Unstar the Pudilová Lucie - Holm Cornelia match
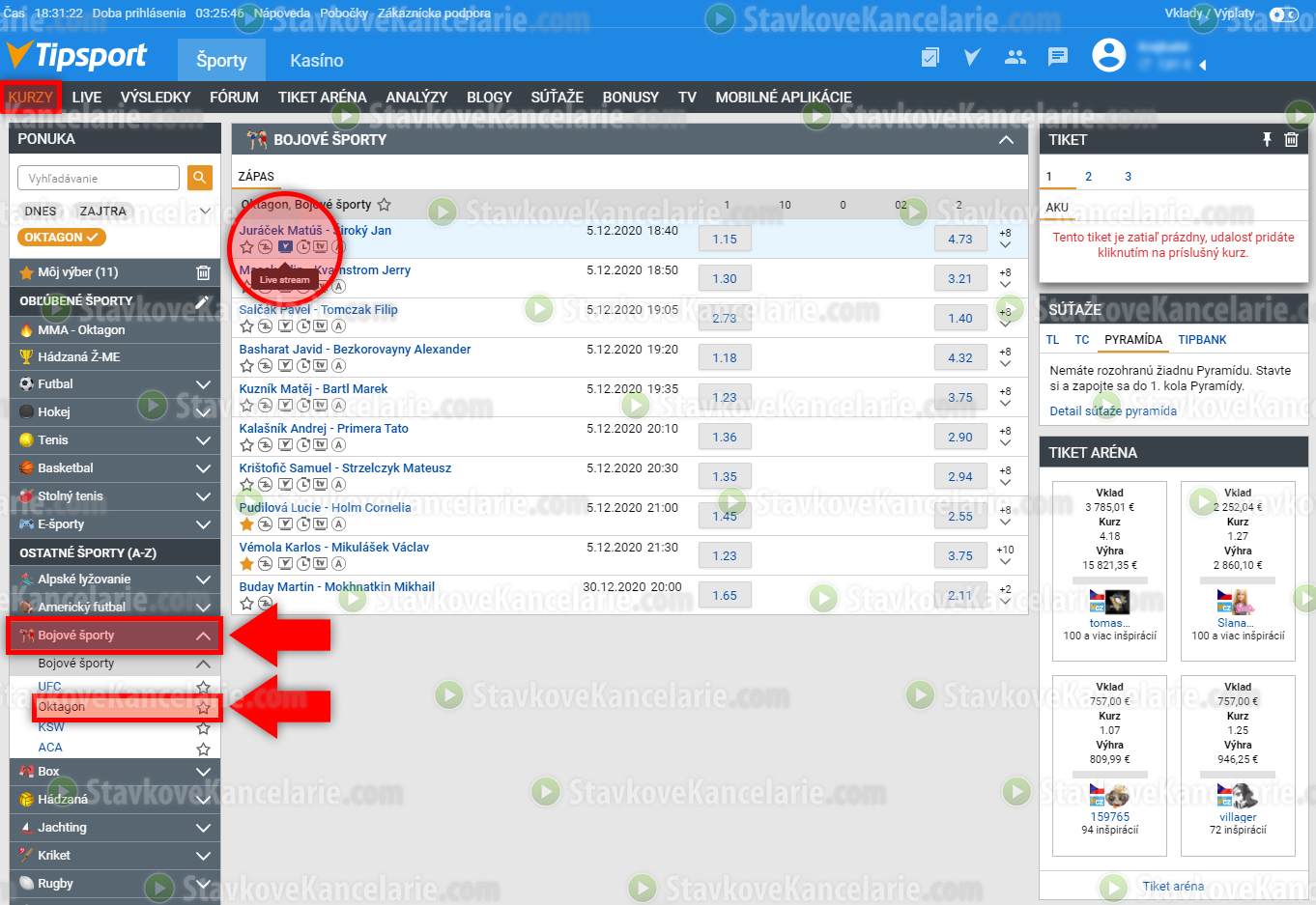The image size is (1316, 905). click(246, 523)
